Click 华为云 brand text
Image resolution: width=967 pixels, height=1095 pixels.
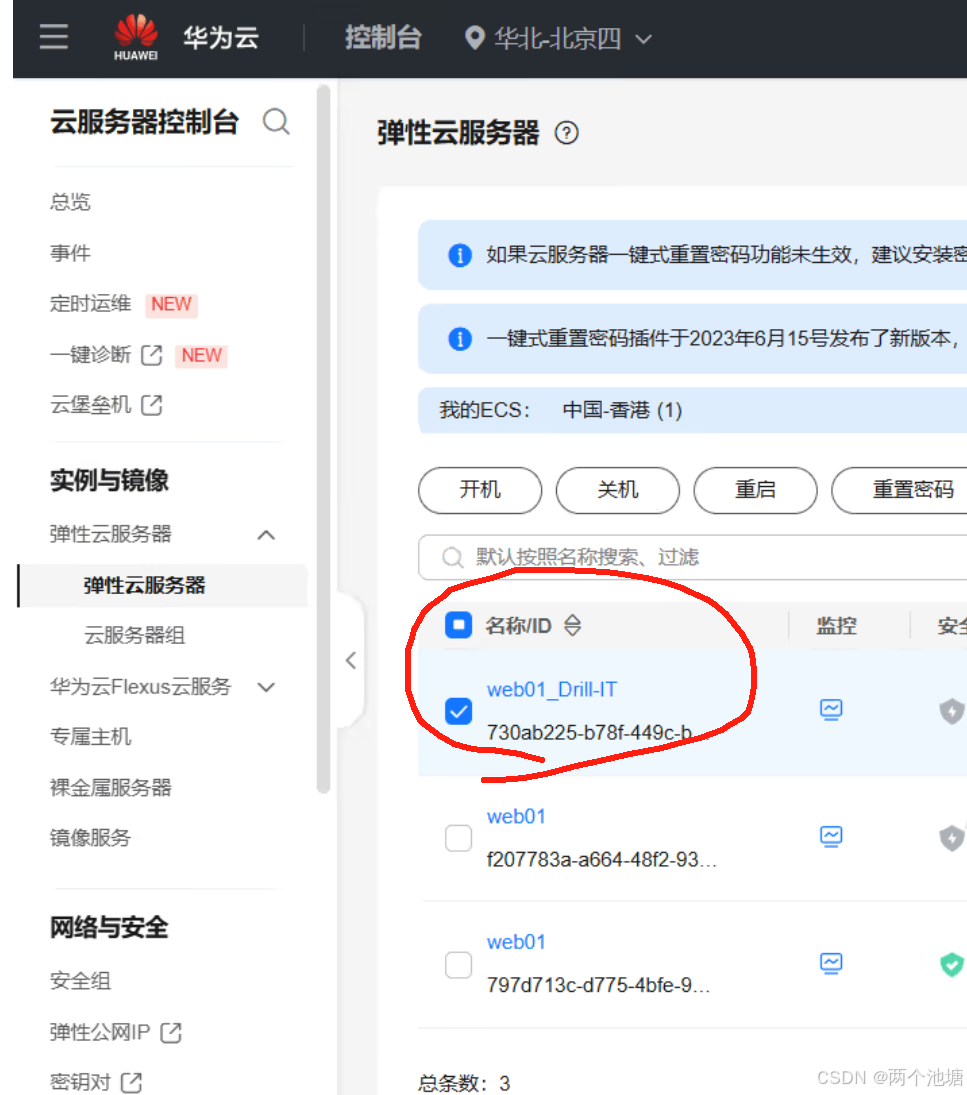pyautogui.click(x=221, y=38)
